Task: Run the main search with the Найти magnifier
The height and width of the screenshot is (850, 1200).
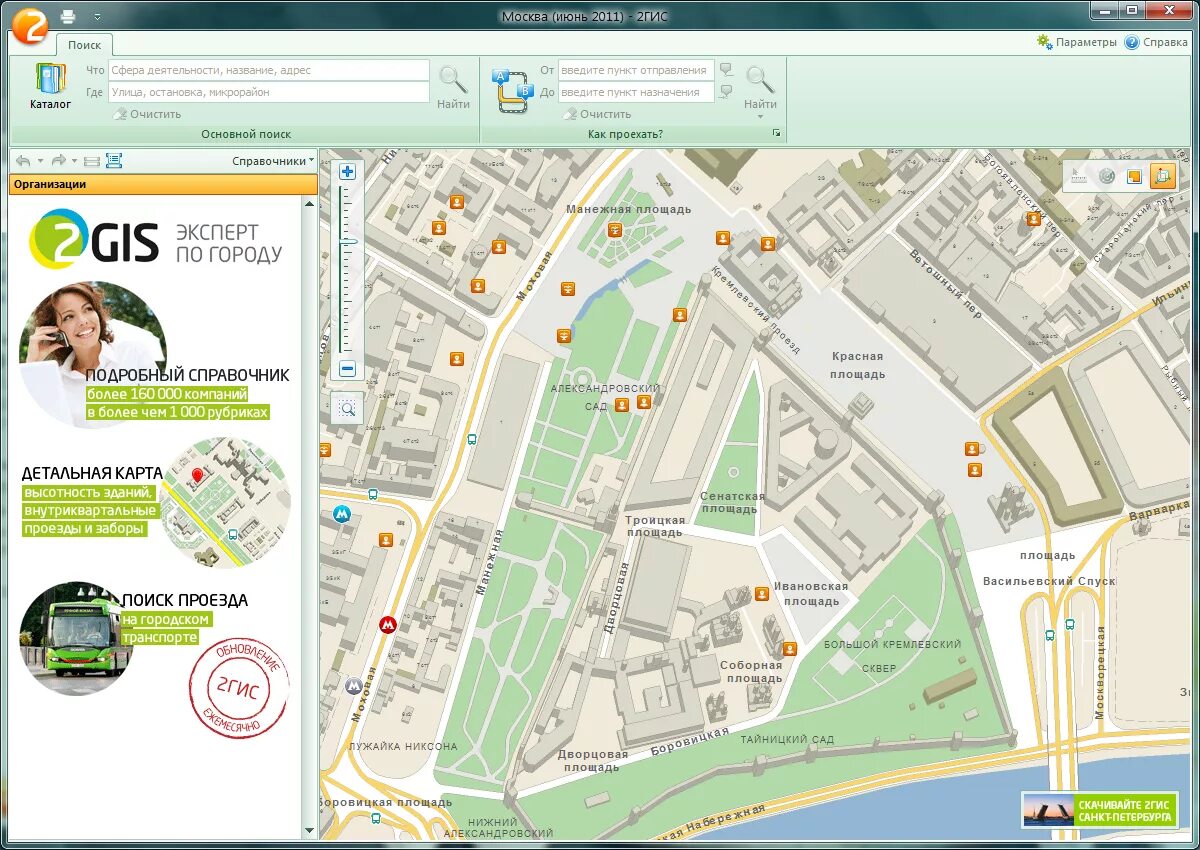Action: pyautogui.click(x=453, y=86)
